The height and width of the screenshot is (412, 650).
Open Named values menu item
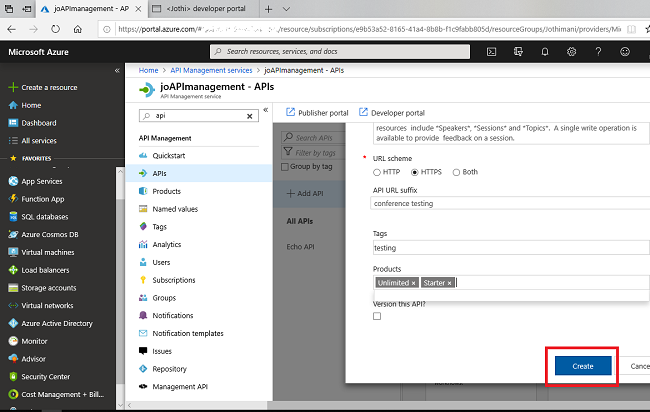(199, 209)
